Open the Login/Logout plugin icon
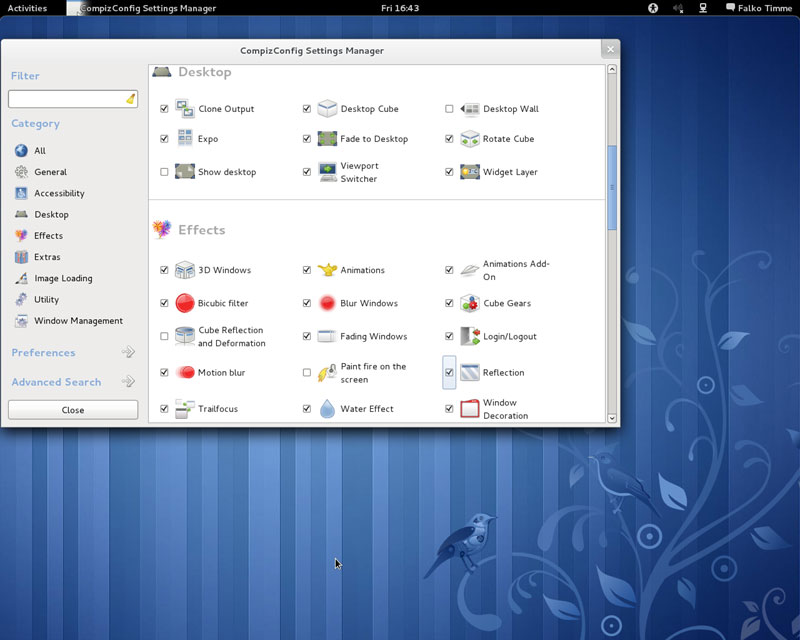The width and height of the screenshot is (800, 640). pyautogui.click(x=470, y=336)
